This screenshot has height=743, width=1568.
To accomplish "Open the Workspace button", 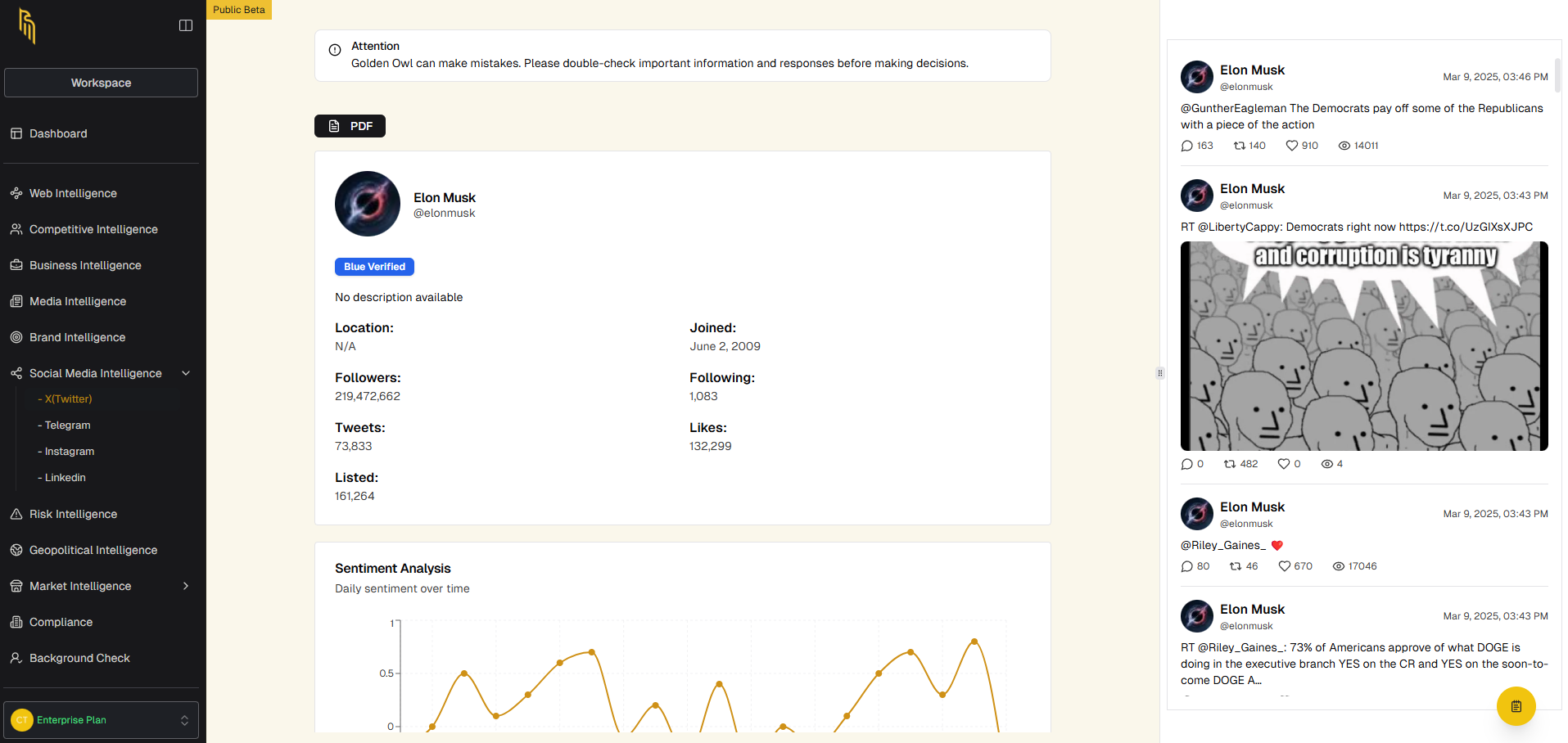I will pos(101,83).
